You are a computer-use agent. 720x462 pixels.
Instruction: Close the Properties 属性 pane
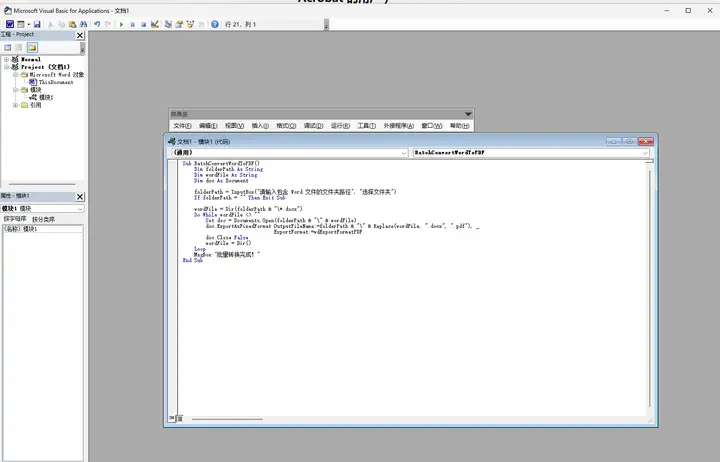click(x=80, y=197)
